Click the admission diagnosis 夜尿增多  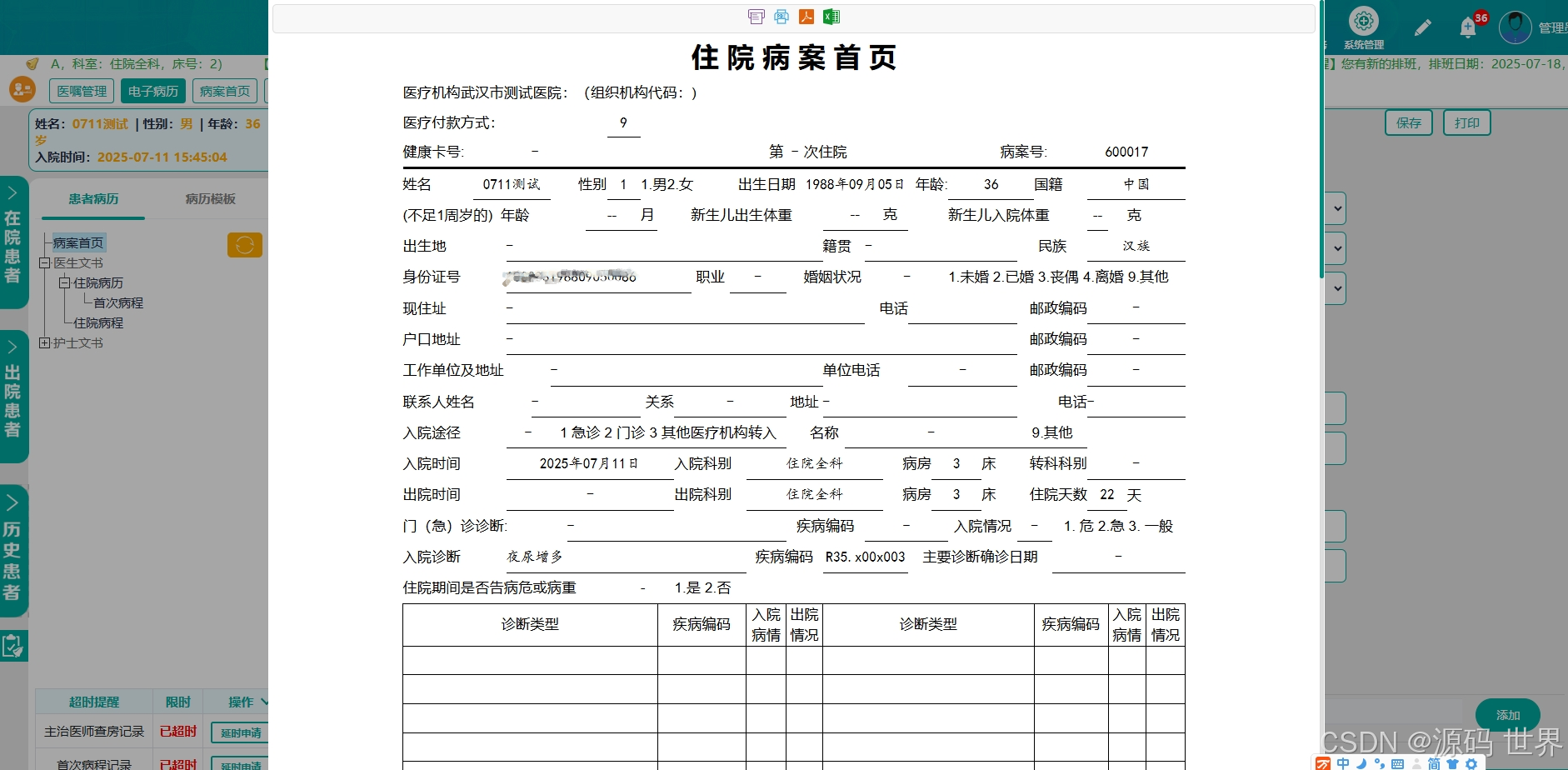535,557
